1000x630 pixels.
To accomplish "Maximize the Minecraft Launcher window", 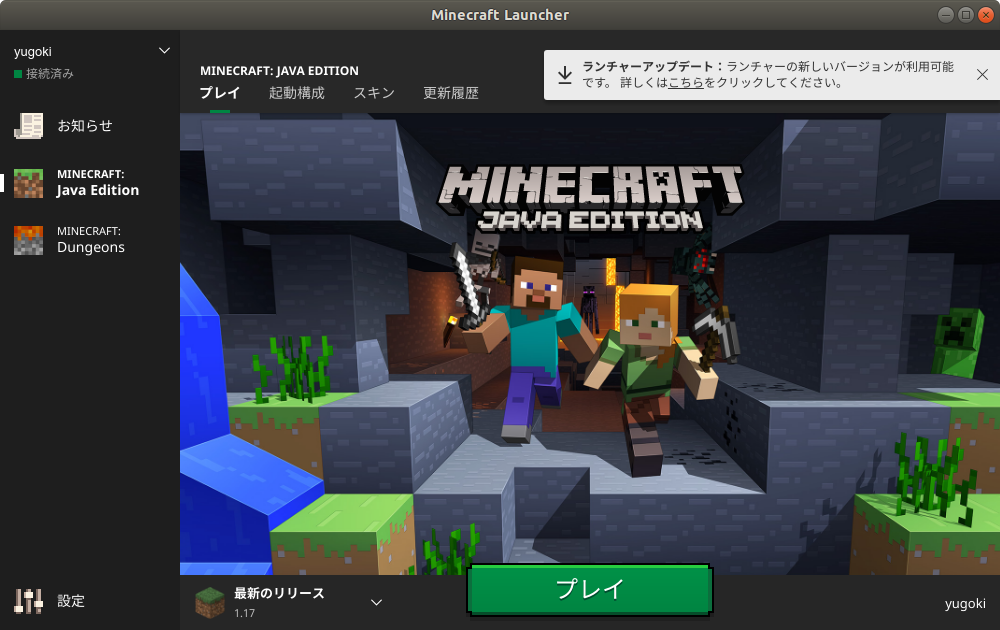I will pos(966,15).
